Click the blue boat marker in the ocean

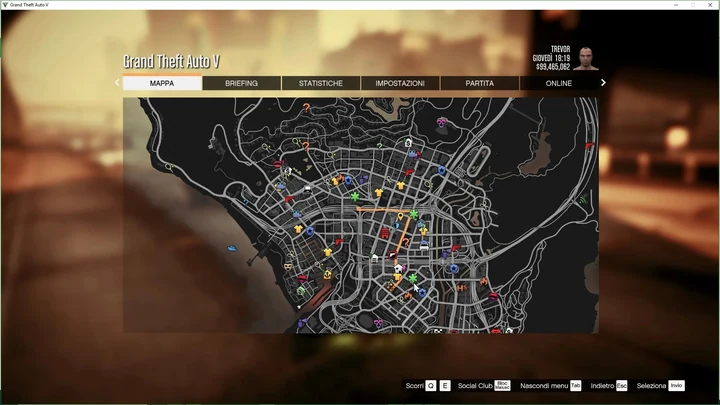point(232,248)
